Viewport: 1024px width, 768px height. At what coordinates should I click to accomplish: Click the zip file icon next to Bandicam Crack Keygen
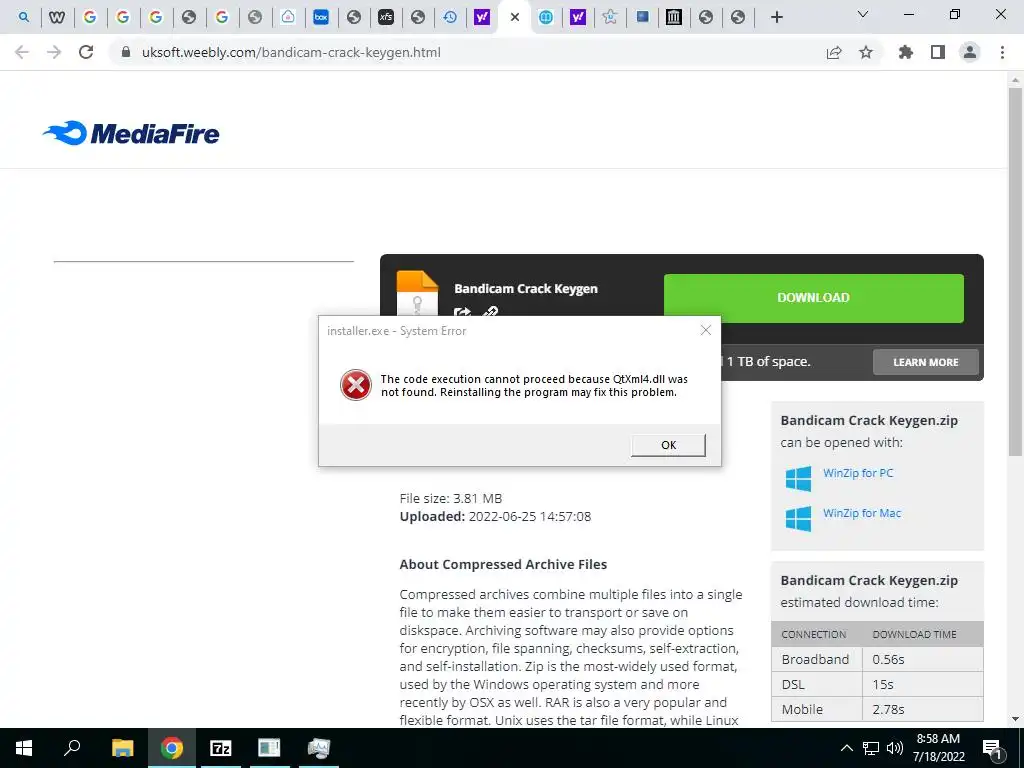417,294
